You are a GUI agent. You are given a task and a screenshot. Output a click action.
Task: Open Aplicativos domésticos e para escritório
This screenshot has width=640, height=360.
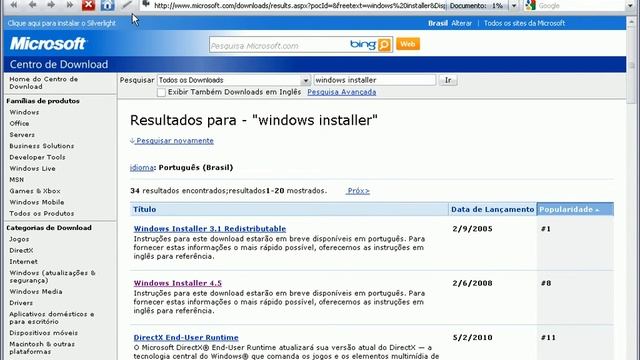52,318
